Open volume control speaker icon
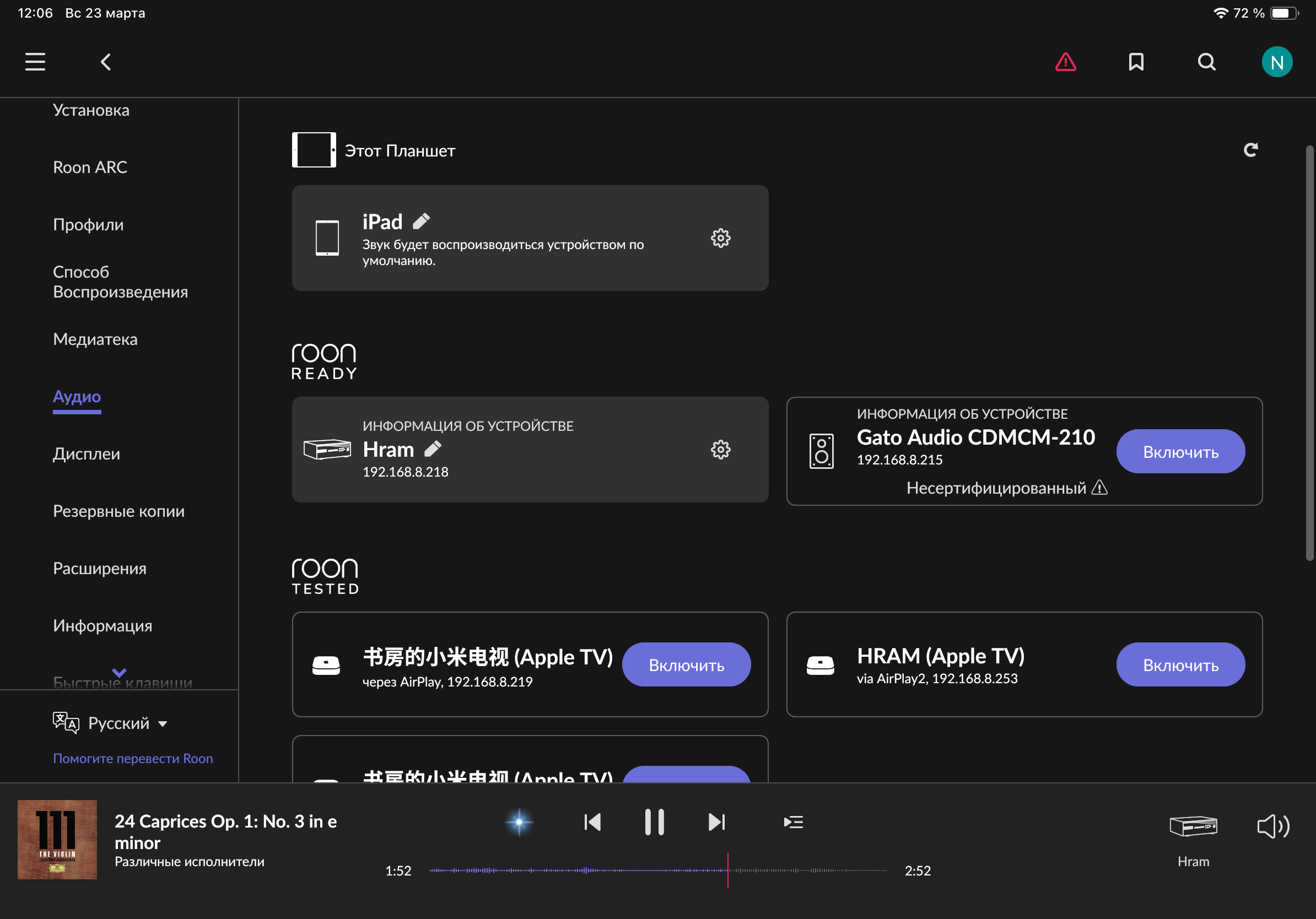1316x919 pixels. pos(1273,826)
